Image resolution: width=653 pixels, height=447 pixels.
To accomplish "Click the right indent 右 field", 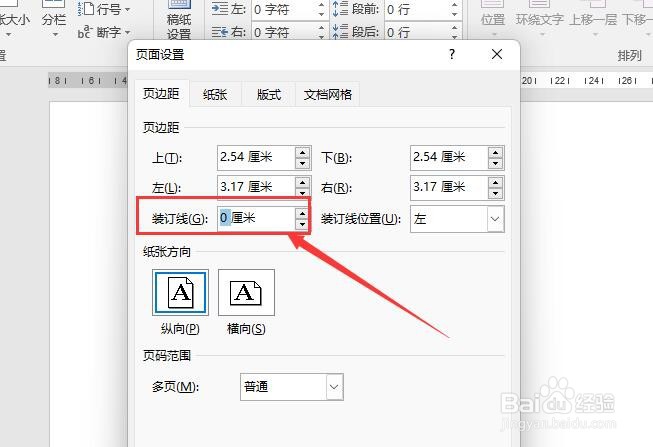I will pyautogui.click(x=285, y=32).
